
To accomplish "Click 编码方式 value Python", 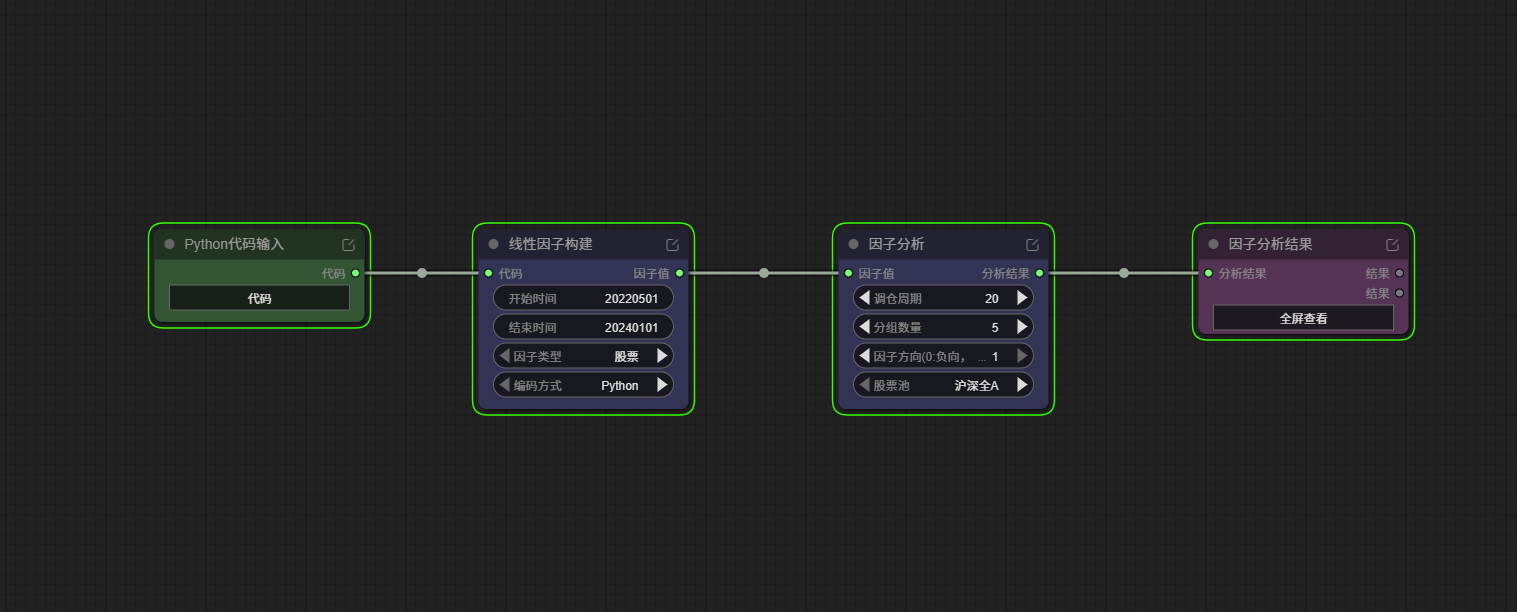I will tap(620, 385).
